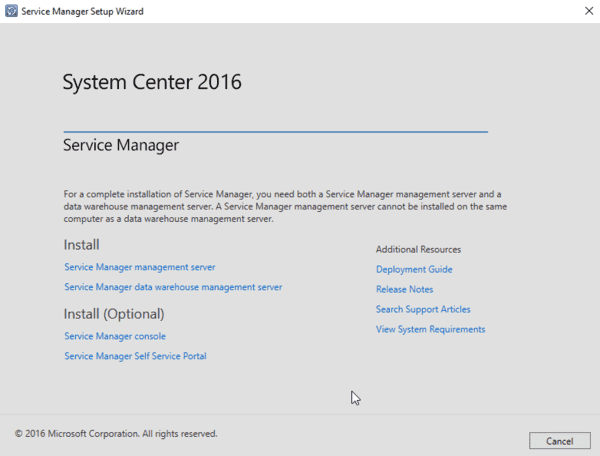Viewport: 600px width, 456px height.
Task: Close the Setup Wizard window
Action: point(589,11)
